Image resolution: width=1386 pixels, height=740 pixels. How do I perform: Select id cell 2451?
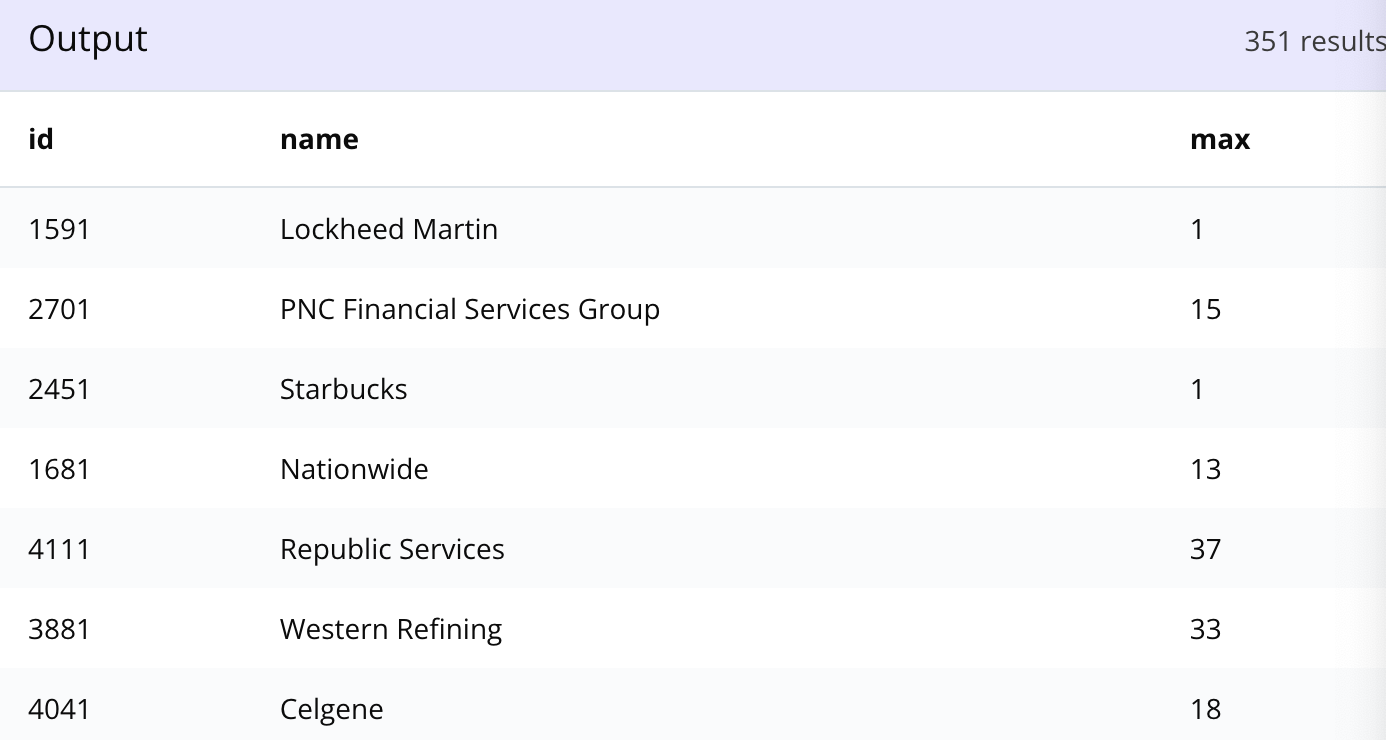tap(60, 389)
